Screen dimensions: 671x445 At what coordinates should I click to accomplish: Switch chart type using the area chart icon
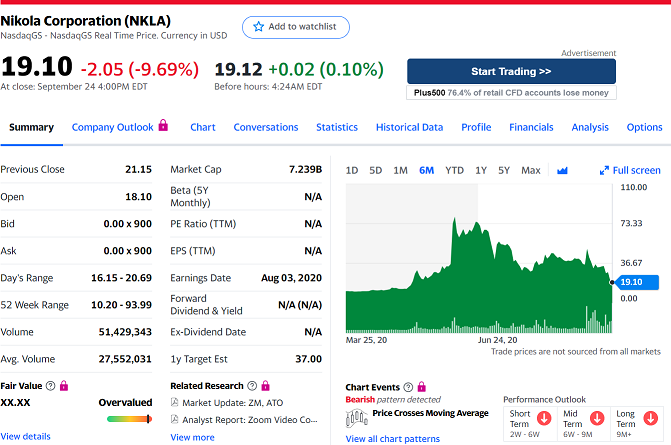click(x=562, y=171)
